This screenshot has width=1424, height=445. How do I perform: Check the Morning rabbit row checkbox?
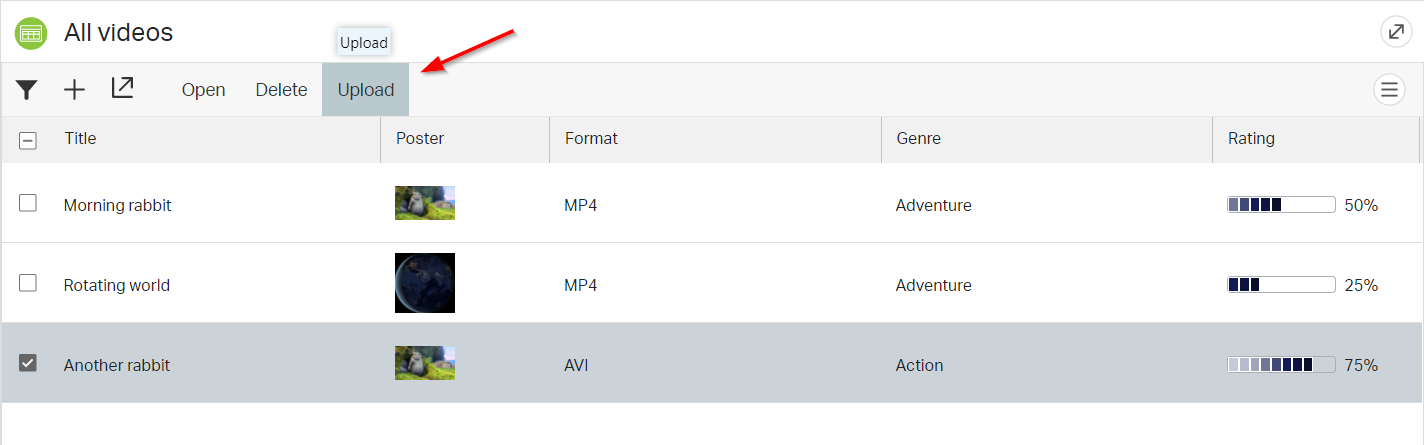coord(28,203)
